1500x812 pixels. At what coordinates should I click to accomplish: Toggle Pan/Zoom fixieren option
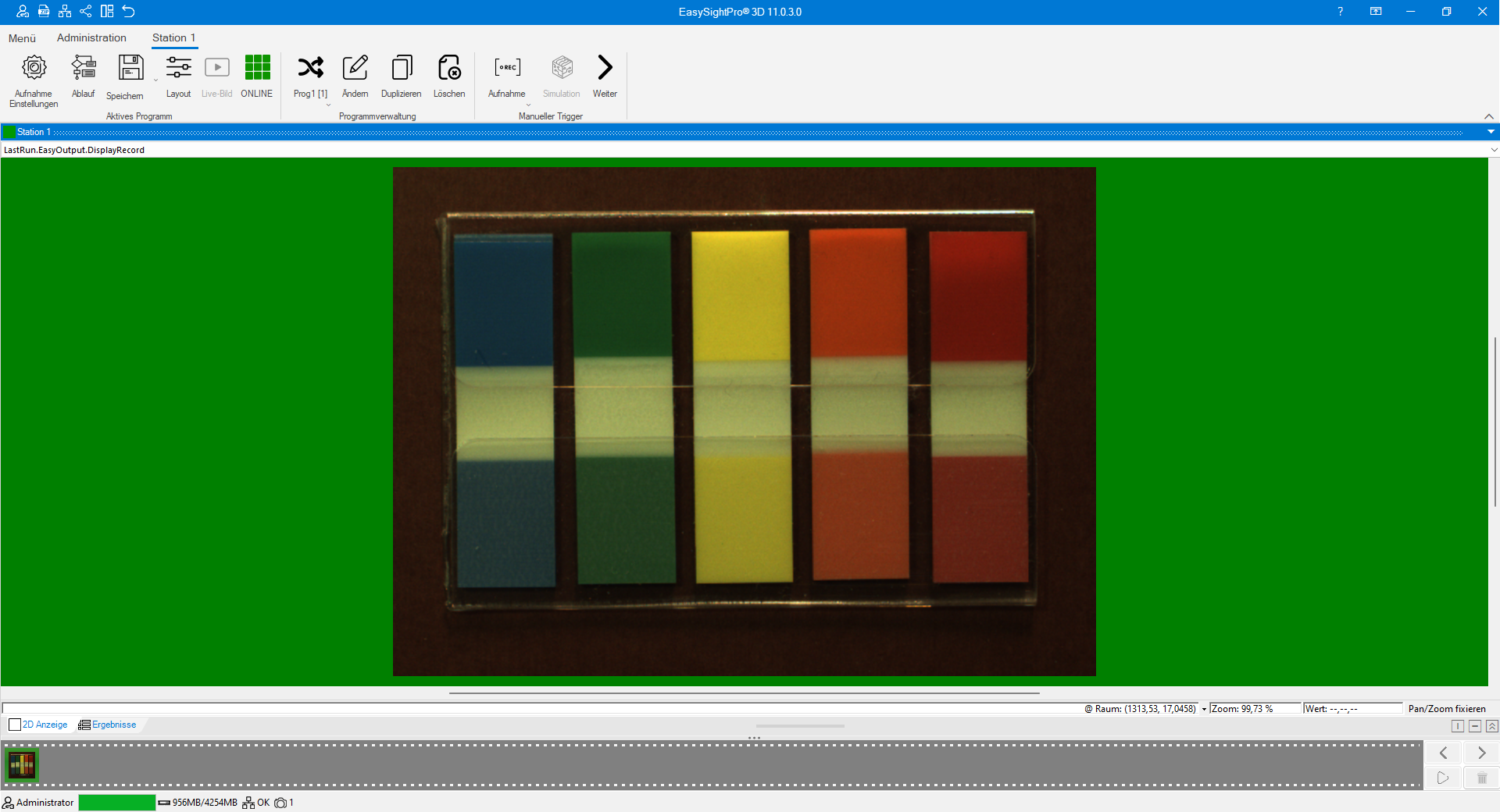pos(1446,709)
